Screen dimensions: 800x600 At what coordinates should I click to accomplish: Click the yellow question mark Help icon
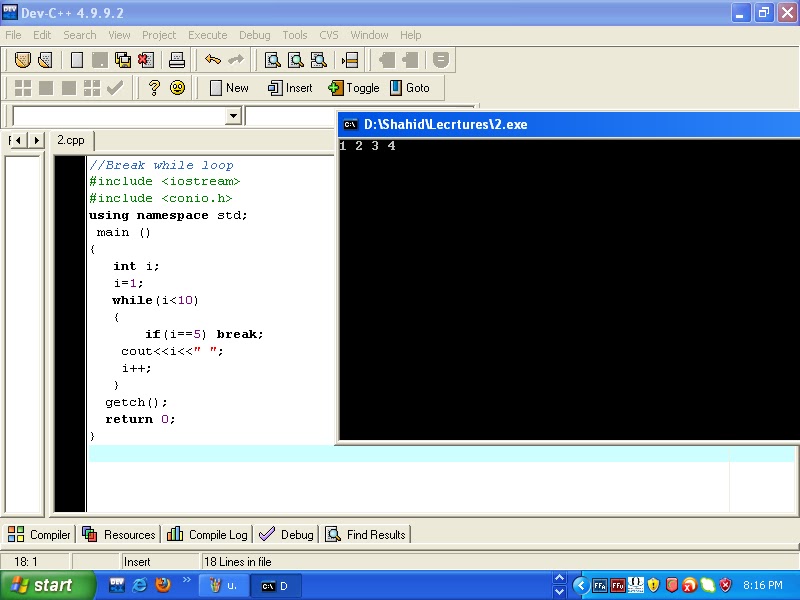pyautogui.click(x=154, y=88)
